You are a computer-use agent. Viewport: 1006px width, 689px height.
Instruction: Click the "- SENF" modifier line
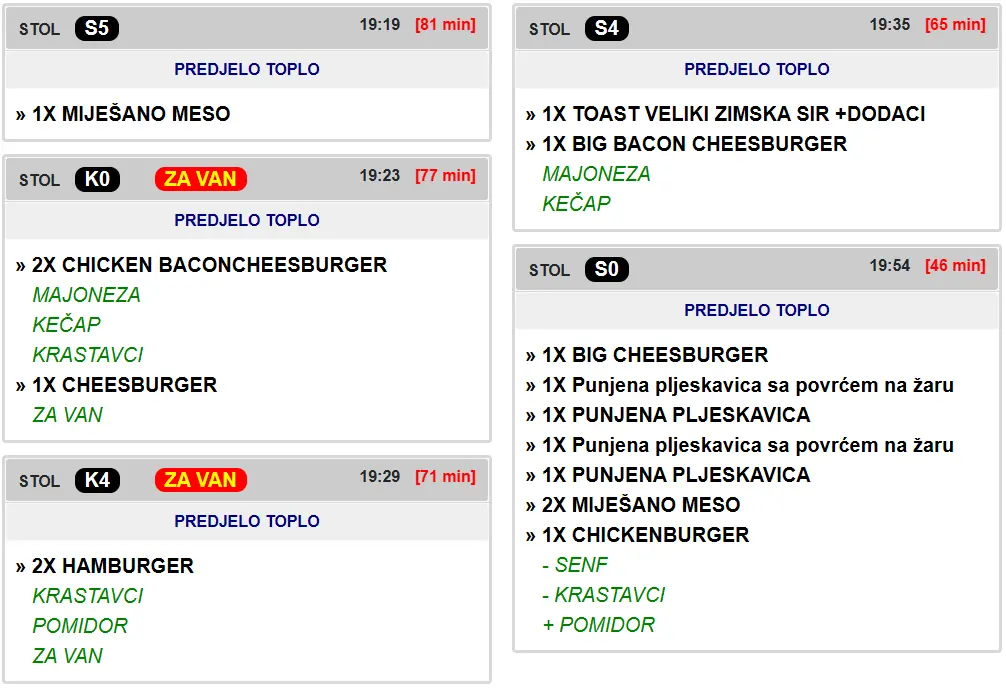click(x=575, y=565)
